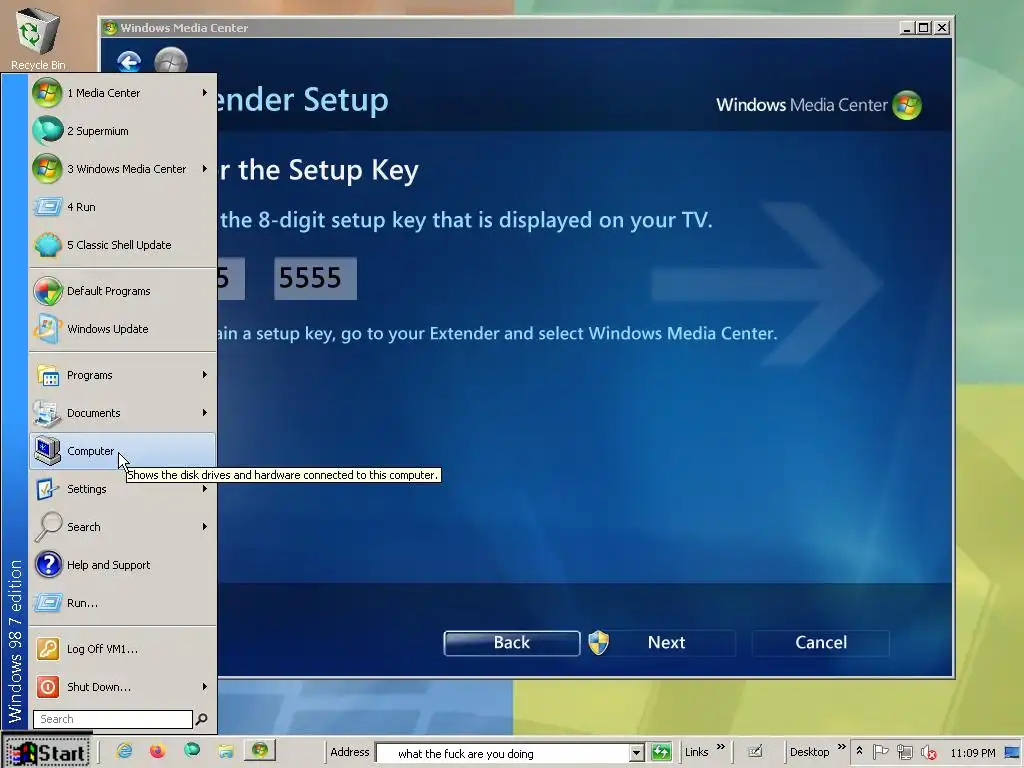Viewport: 1024px width, 768px height.
Task: Click the Media Center back arrow
Action: 129,62
